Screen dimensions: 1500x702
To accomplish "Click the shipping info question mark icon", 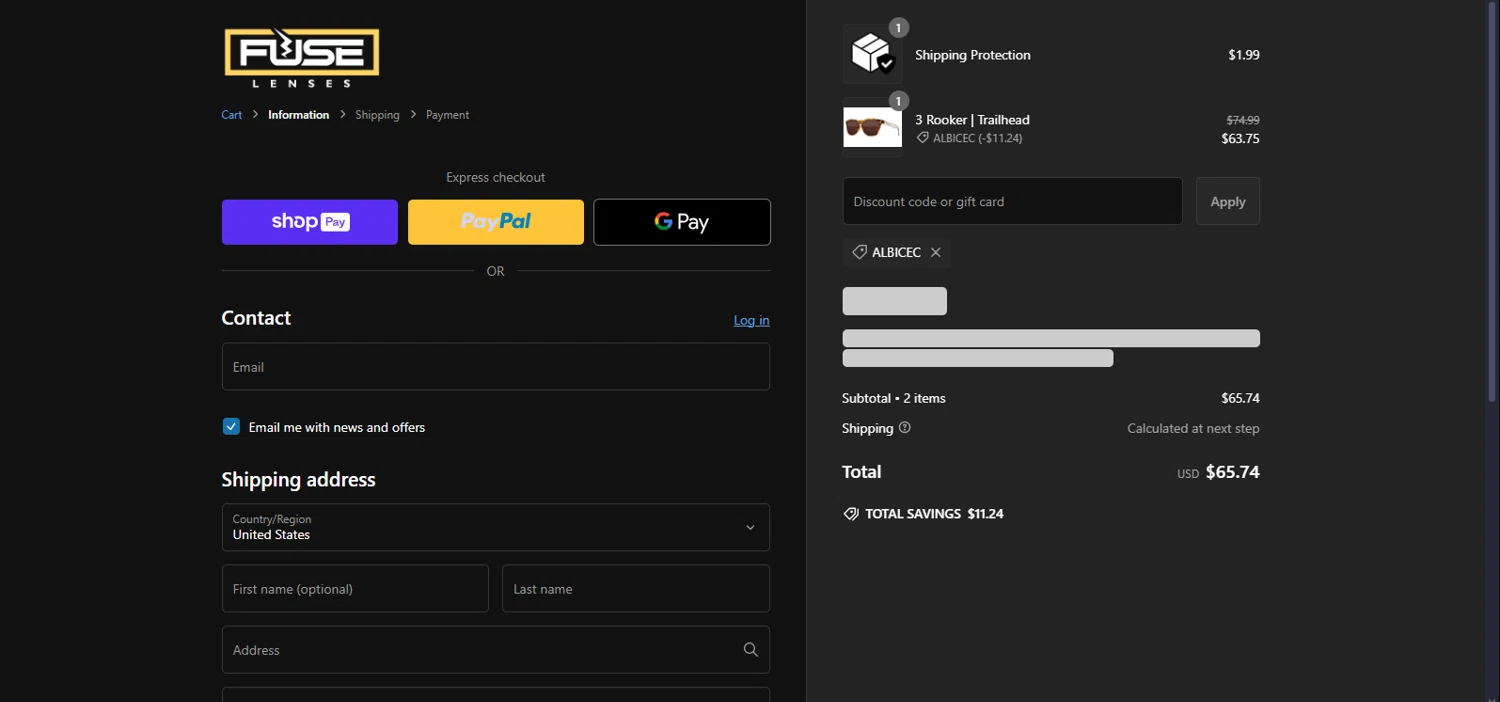I will [905, 428].
